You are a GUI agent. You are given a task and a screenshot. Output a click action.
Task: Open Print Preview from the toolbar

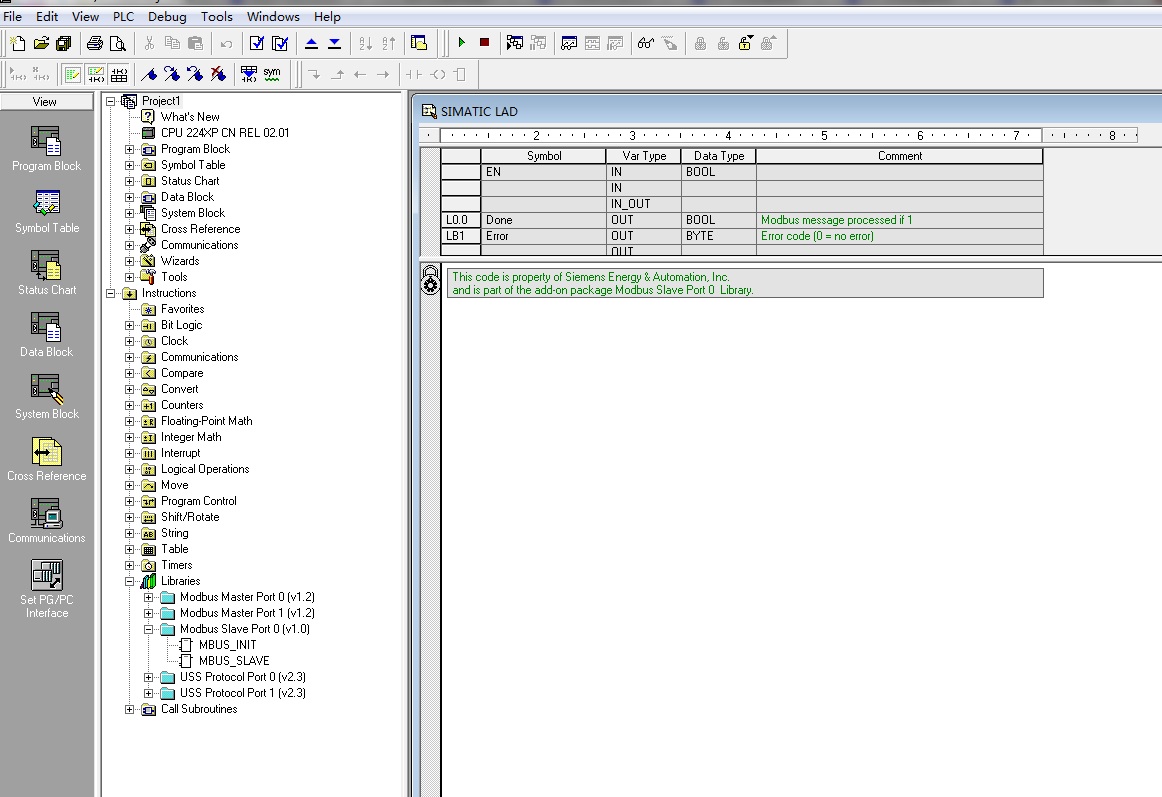pos(117,44)
